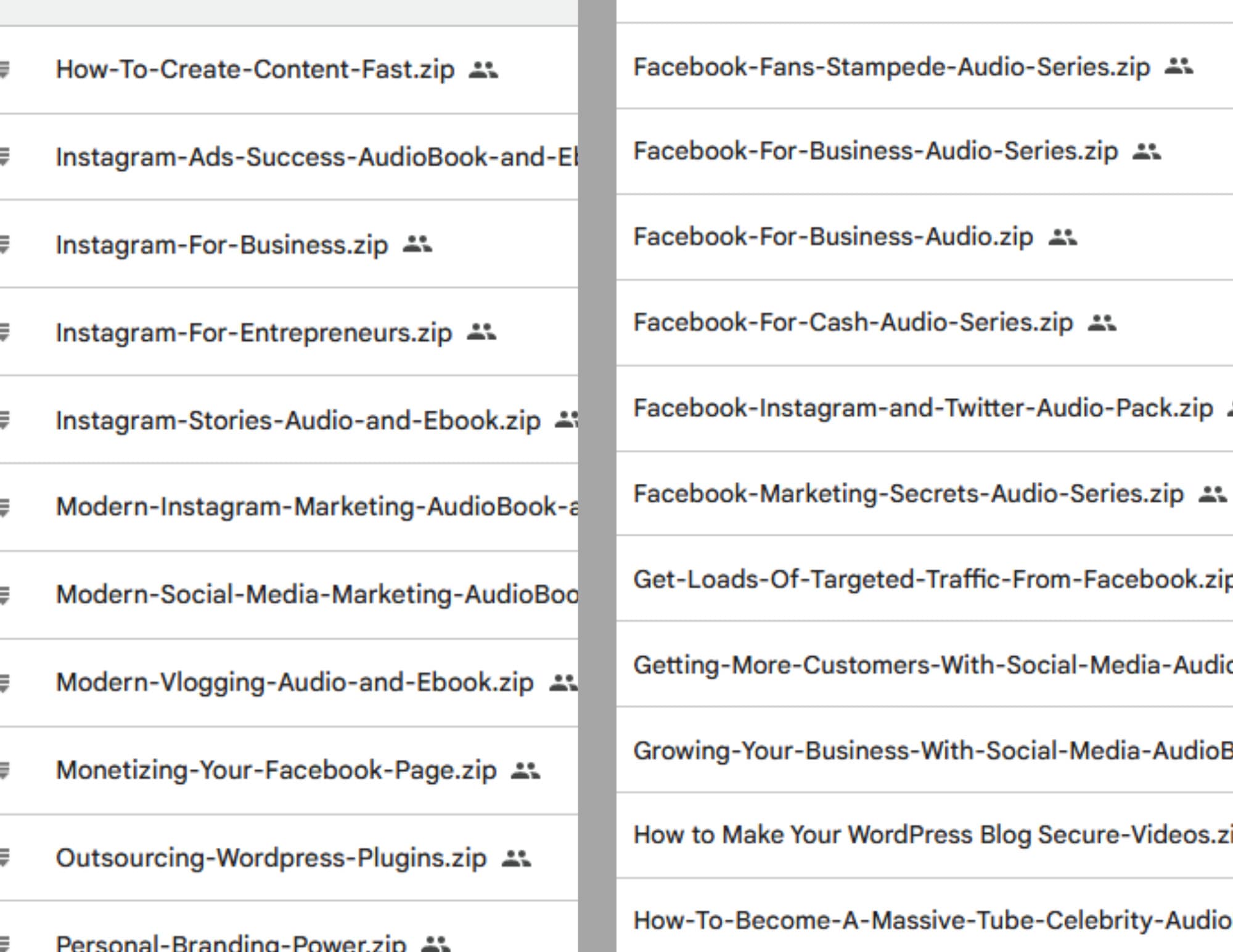Image resolution: width=1233 pixels, height=952 pixels.
Task: Click shared icon beside Facebook-For-Business-Audio-Series.zip
Action: coord(1147,152)
